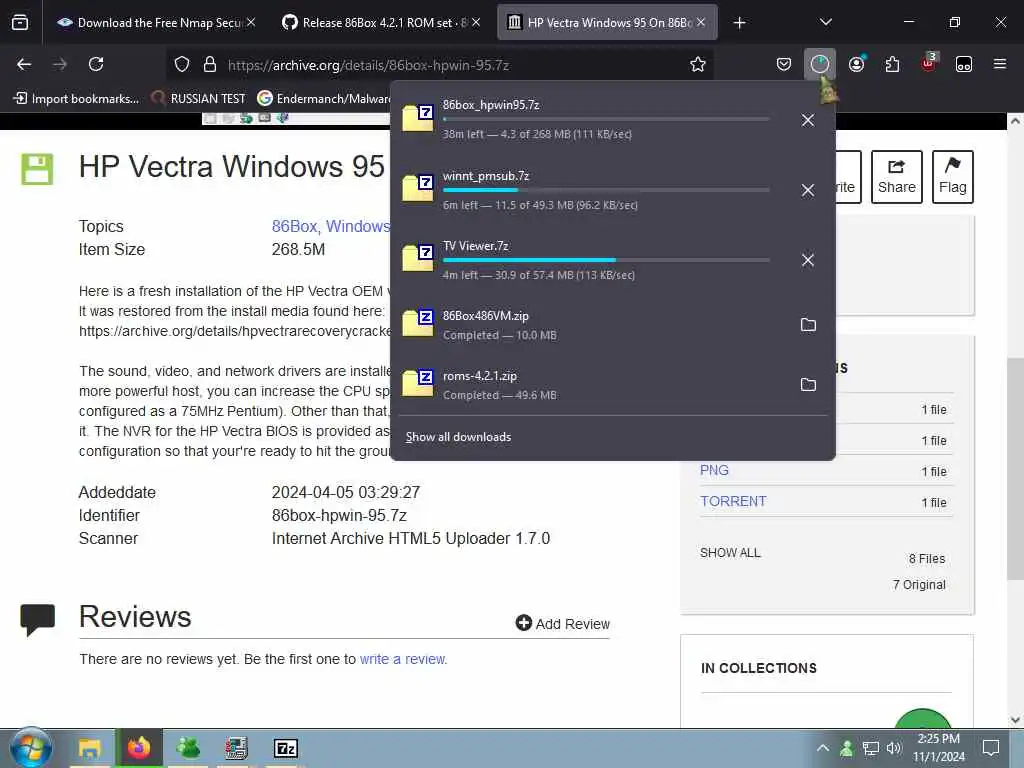Image resolution: width=1024 pixels, height=768 pixels.
Task: Save page to Pocket icon
Action: click(x=784, y=64)
